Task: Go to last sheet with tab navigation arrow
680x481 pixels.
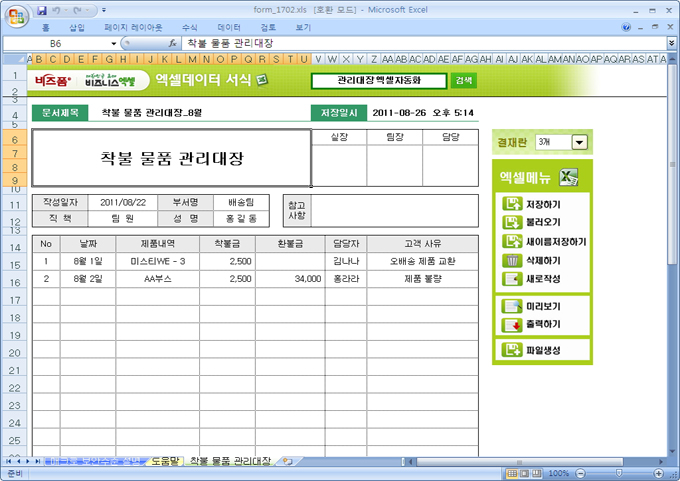Action: tap(37, 461)
